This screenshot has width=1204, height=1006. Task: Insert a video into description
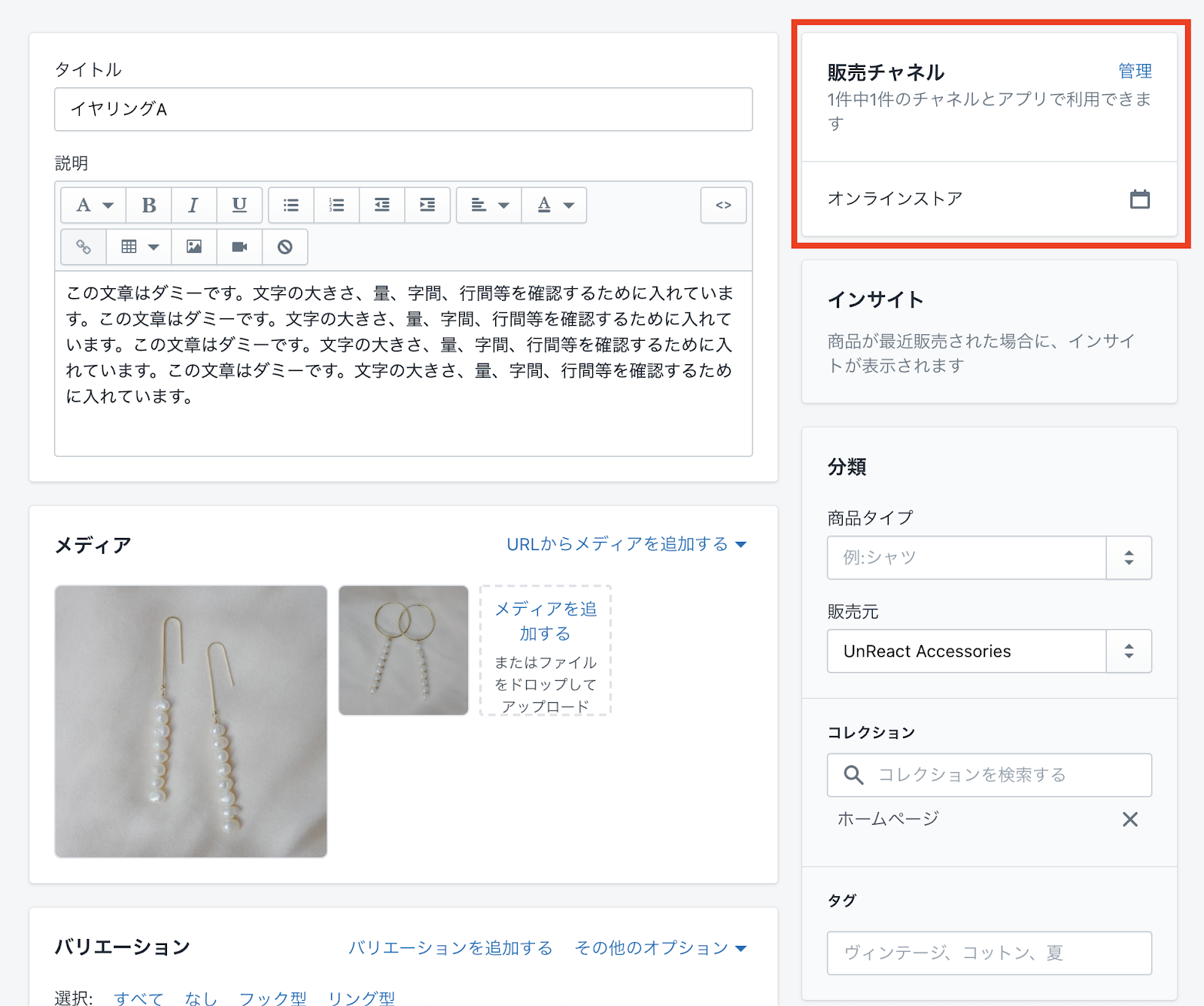239,247
